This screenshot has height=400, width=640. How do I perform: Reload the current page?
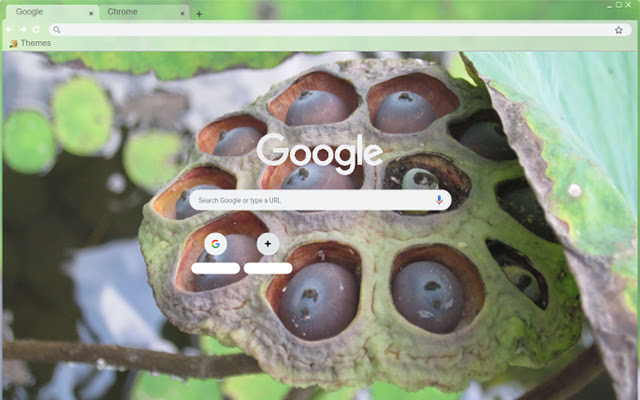click(36, 29)
